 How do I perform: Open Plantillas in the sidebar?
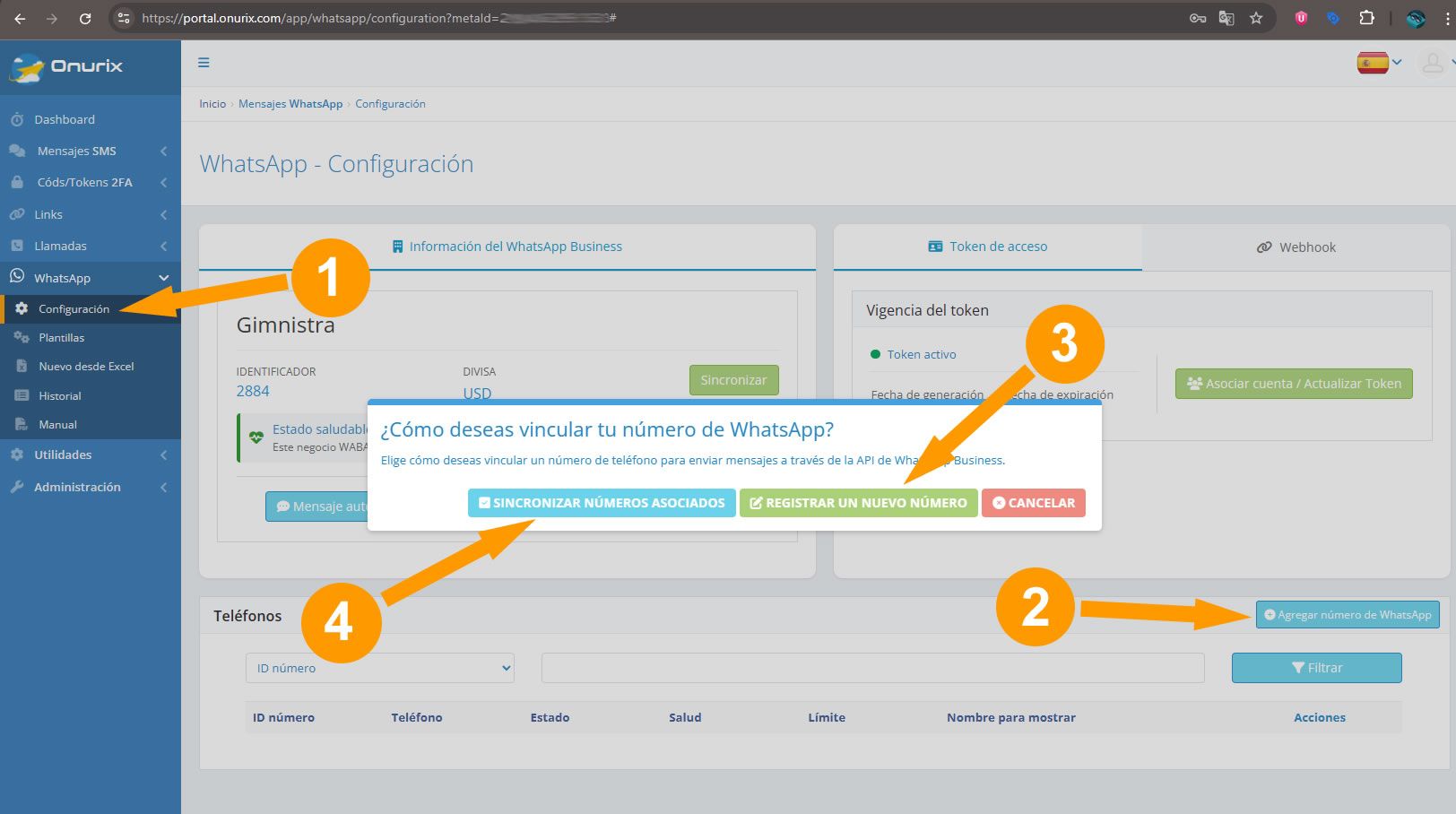coord(61,338)
